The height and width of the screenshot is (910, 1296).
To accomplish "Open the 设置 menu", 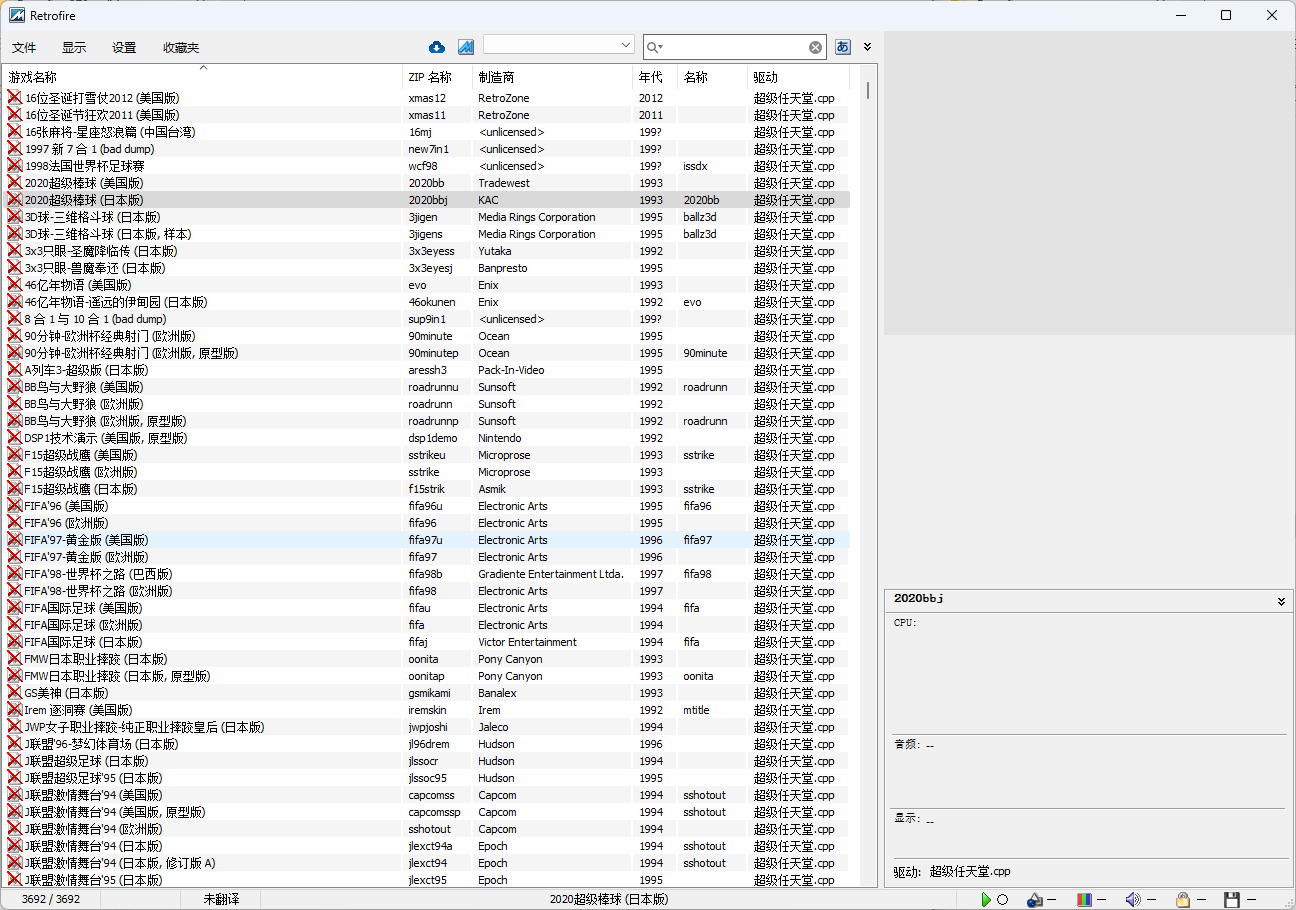I will (x=124, y=48).
